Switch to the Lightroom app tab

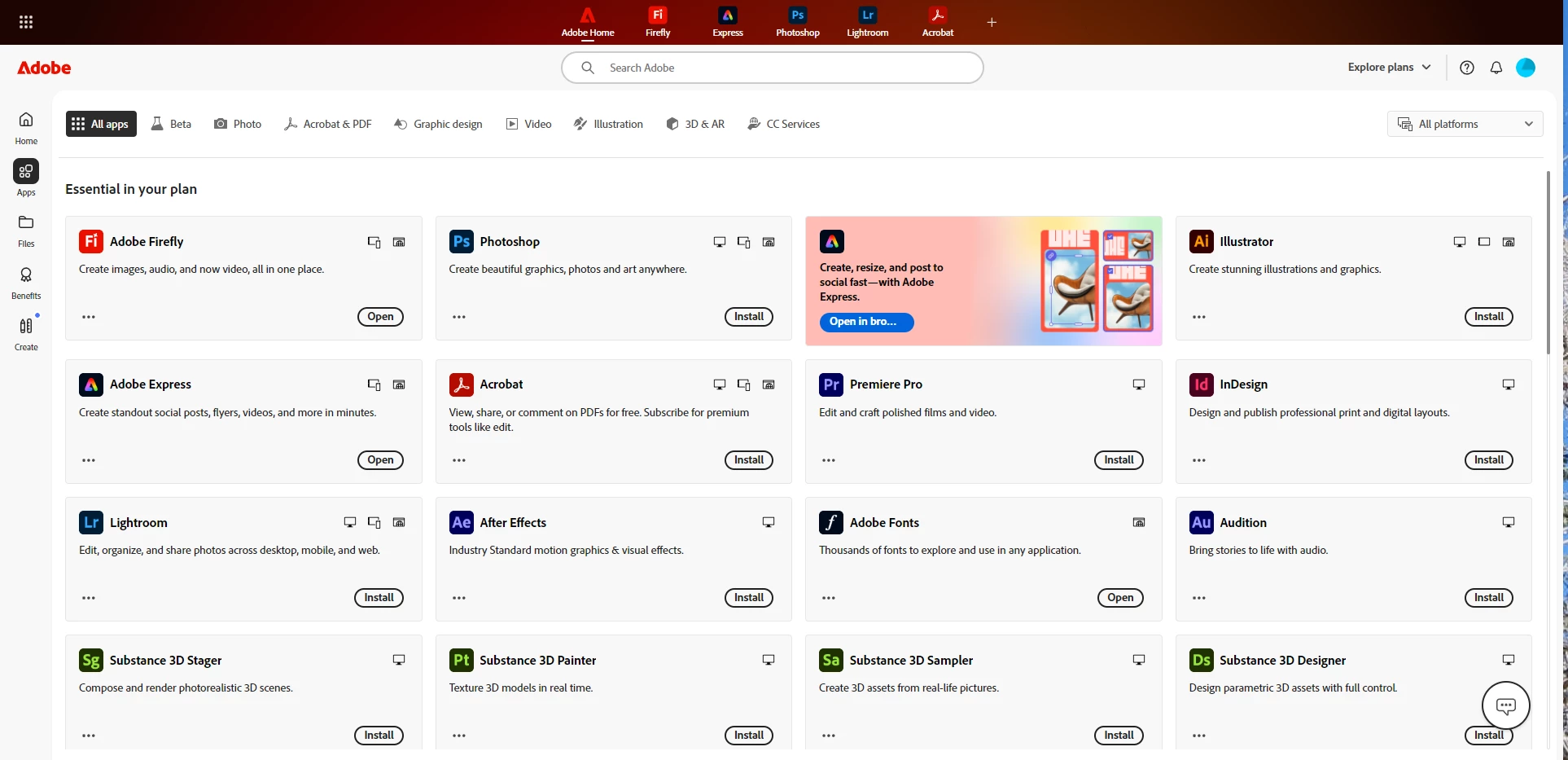868,22
